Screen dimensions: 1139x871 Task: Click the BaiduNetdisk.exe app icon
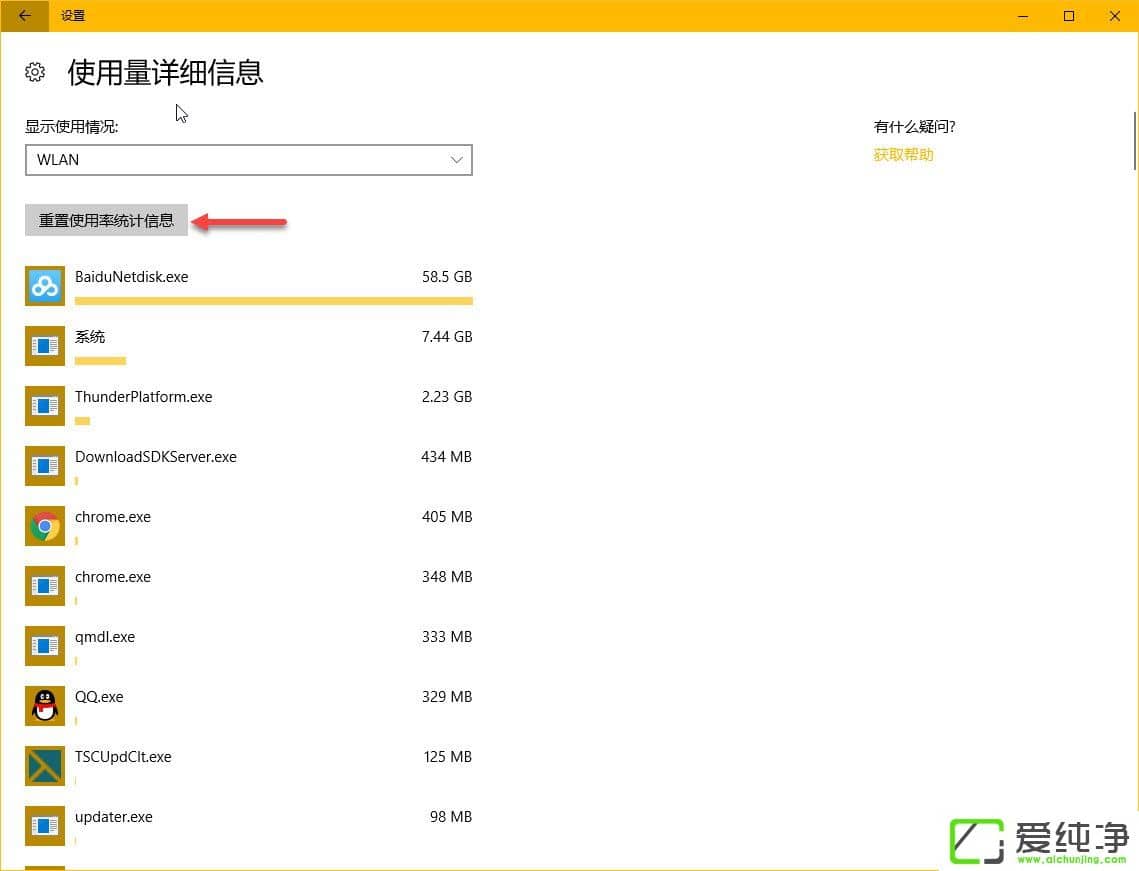[44, 286]
